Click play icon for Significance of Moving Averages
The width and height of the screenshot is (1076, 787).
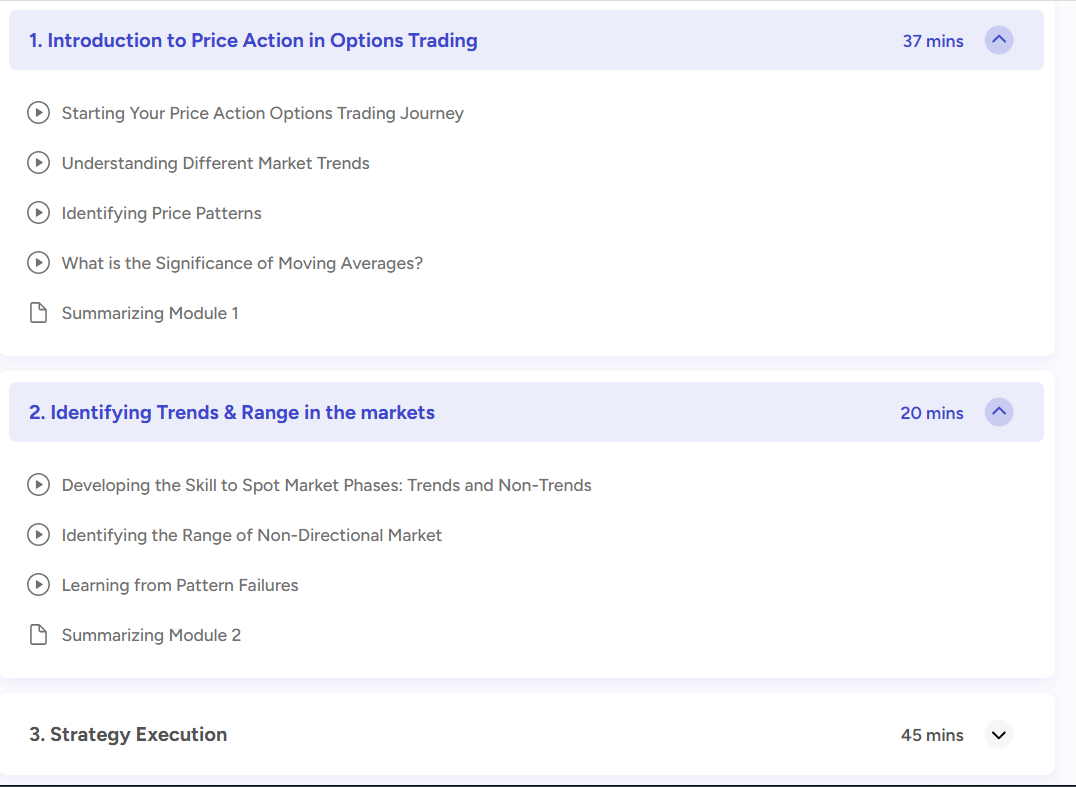[38, 263]
